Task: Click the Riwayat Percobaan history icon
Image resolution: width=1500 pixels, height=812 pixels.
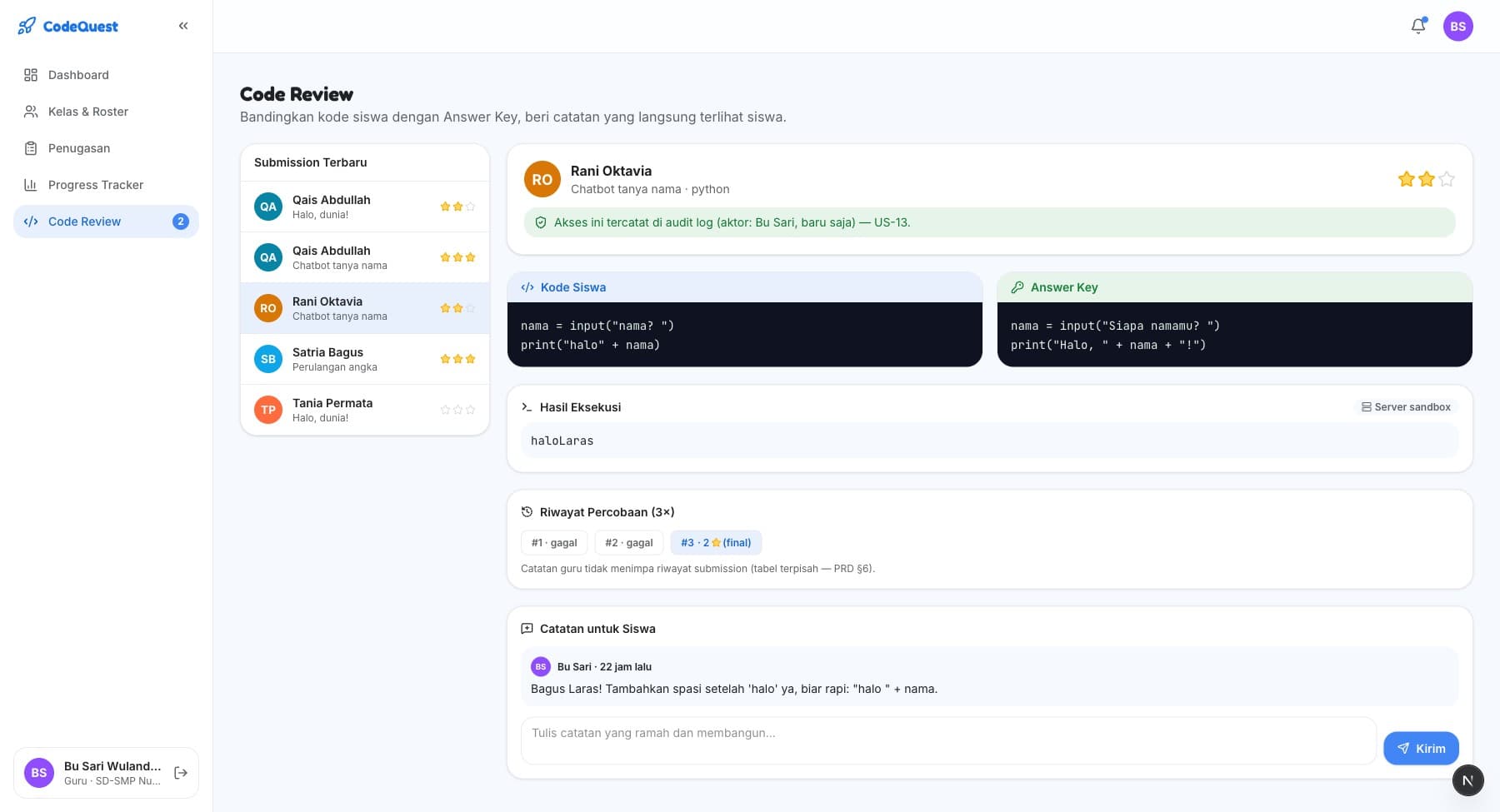Action: pyautogui.click(x=527, y=512)
